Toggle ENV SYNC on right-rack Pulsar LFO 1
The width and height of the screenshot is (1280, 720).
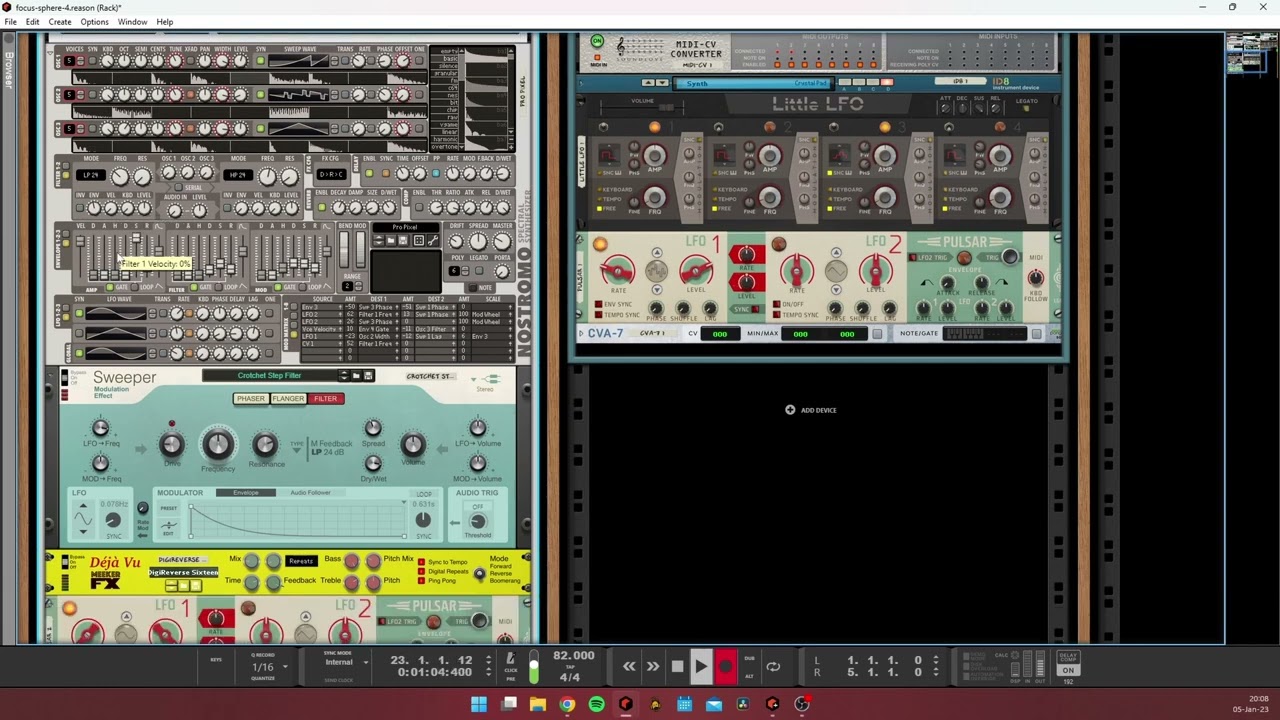(599, 304)
